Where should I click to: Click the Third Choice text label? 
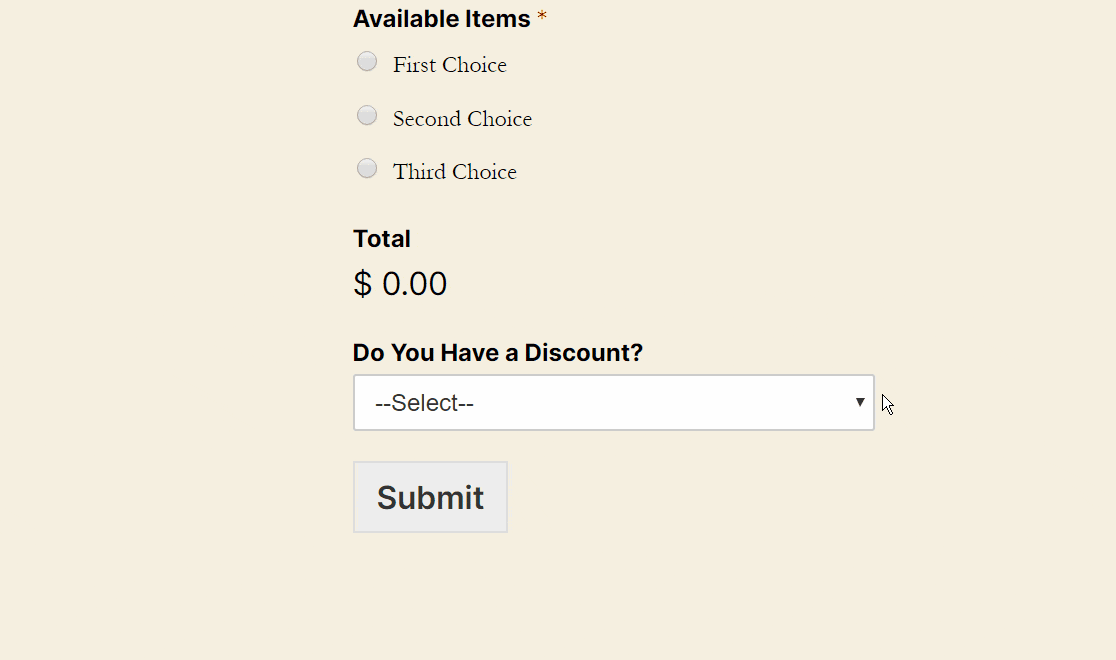pyautogui.click(x=455, y=171)
